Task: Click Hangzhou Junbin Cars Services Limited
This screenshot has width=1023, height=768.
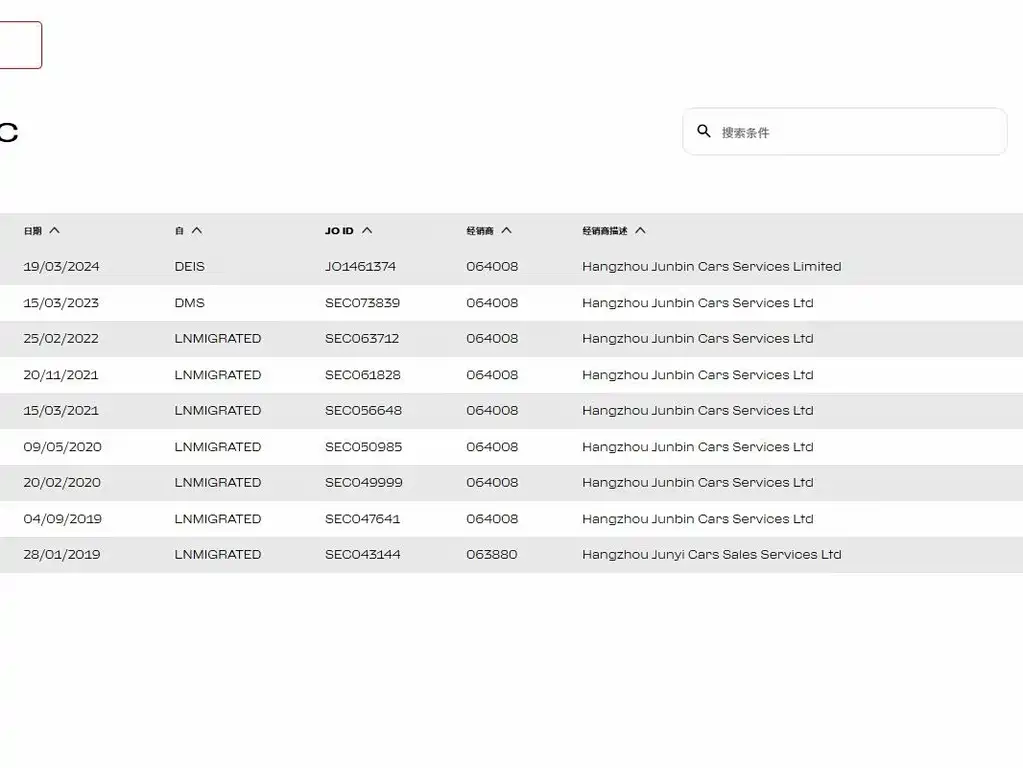Action: click(712, 266)
